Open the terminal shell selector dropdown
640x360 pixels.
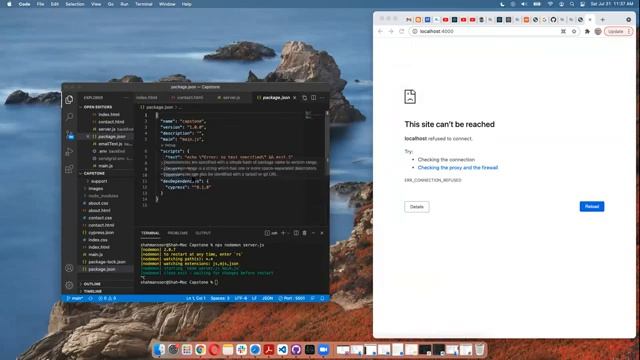point(271,233)
